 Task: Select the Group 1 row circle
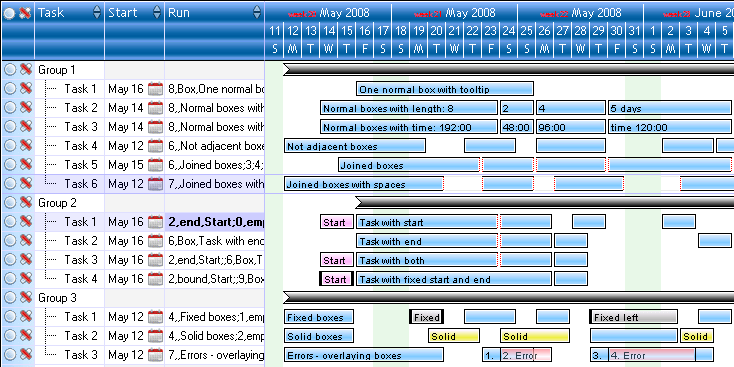[x=9, y=70]
